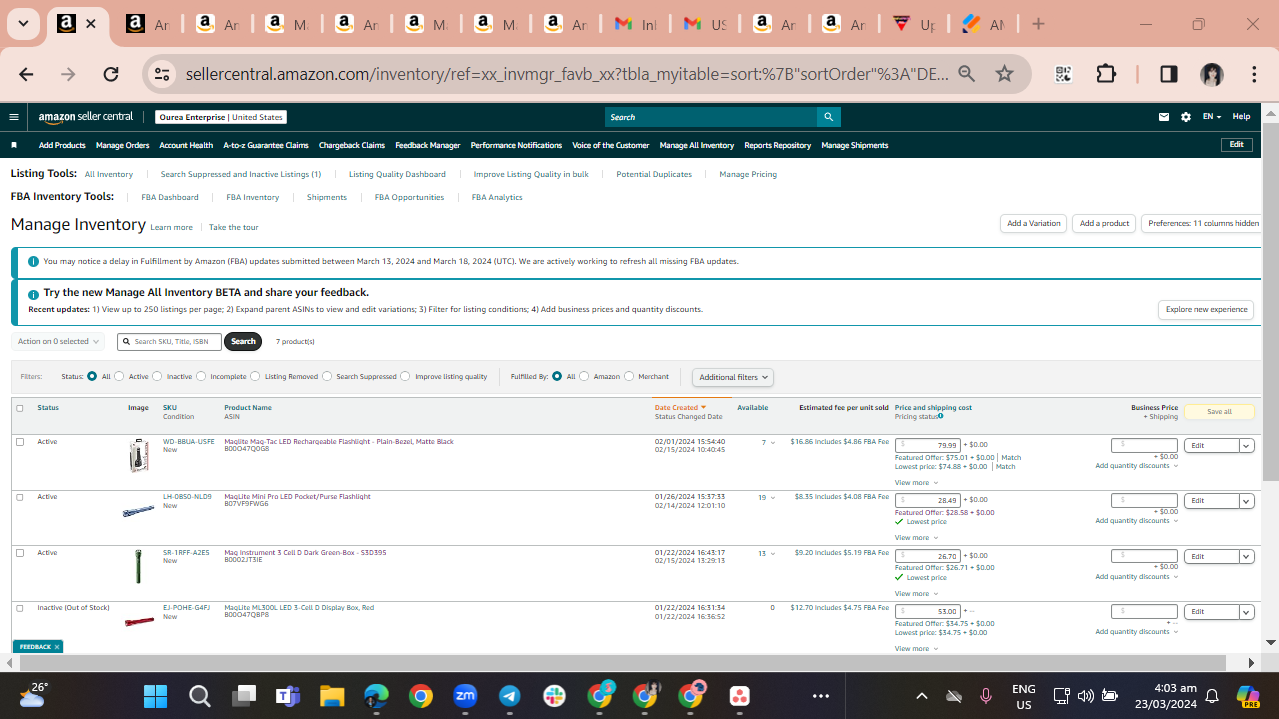The image size is (1279, 719).
Task: Open File Explorer from the taskbar
Action: point(332,696)
